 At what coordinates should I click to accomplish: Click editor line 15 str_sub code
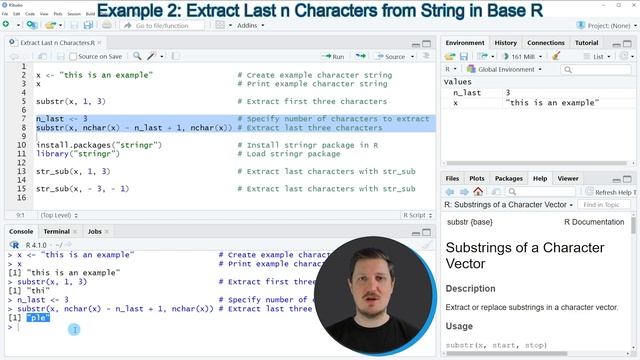coord(82,189)
